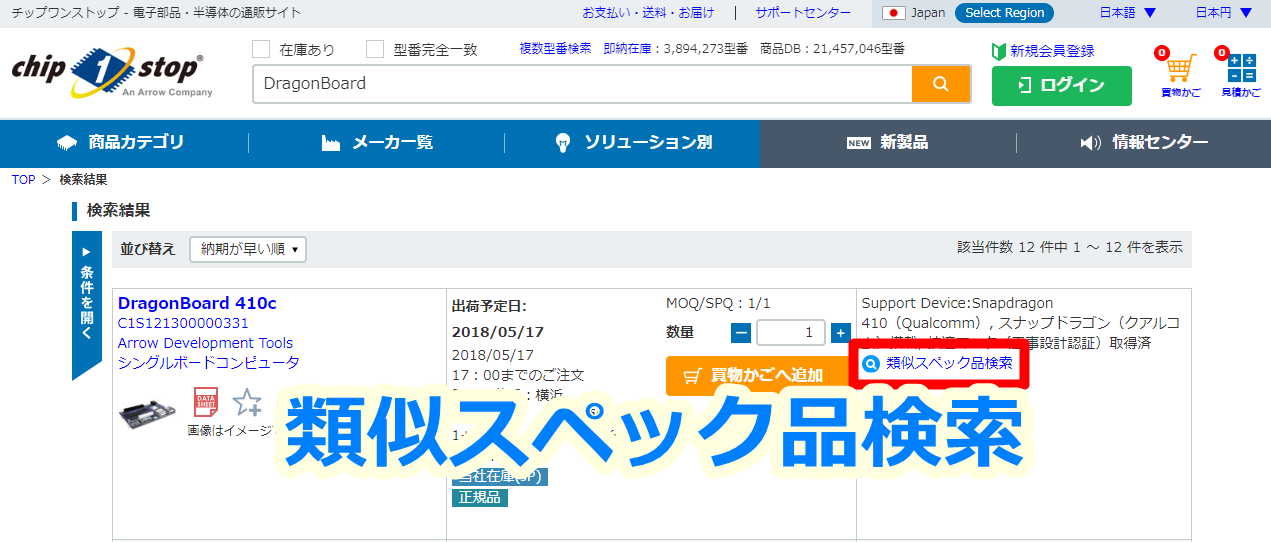Screen dimensions: 1271x542
Task: Open the DragonBoard 410c datasheet icon
Action: tap(205, 402)
